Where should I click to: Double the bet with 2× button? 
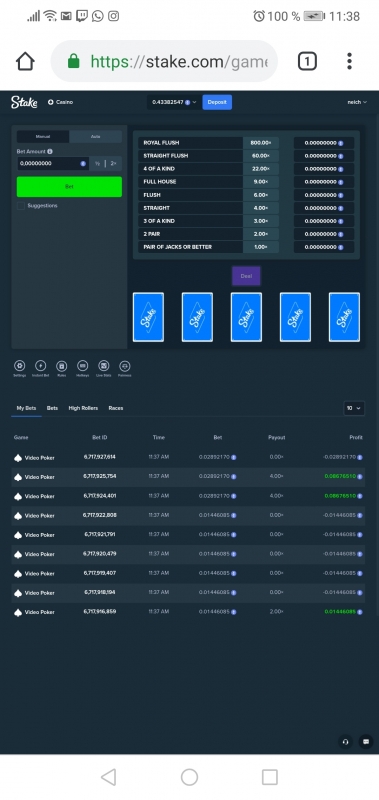coord(113,163)
